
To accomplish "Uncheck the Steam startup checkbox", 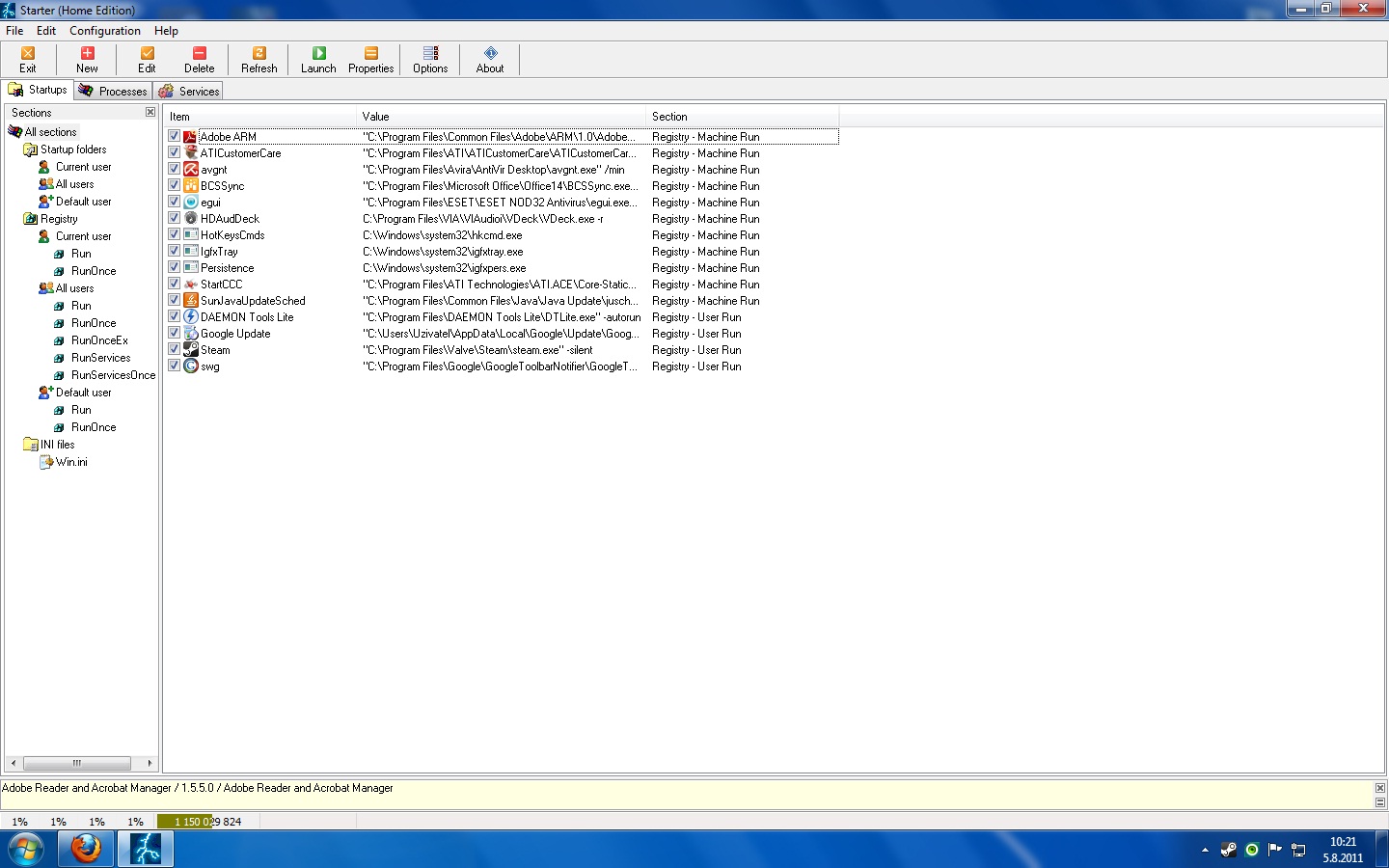I will pyautogui.click(x=174, y=349).
